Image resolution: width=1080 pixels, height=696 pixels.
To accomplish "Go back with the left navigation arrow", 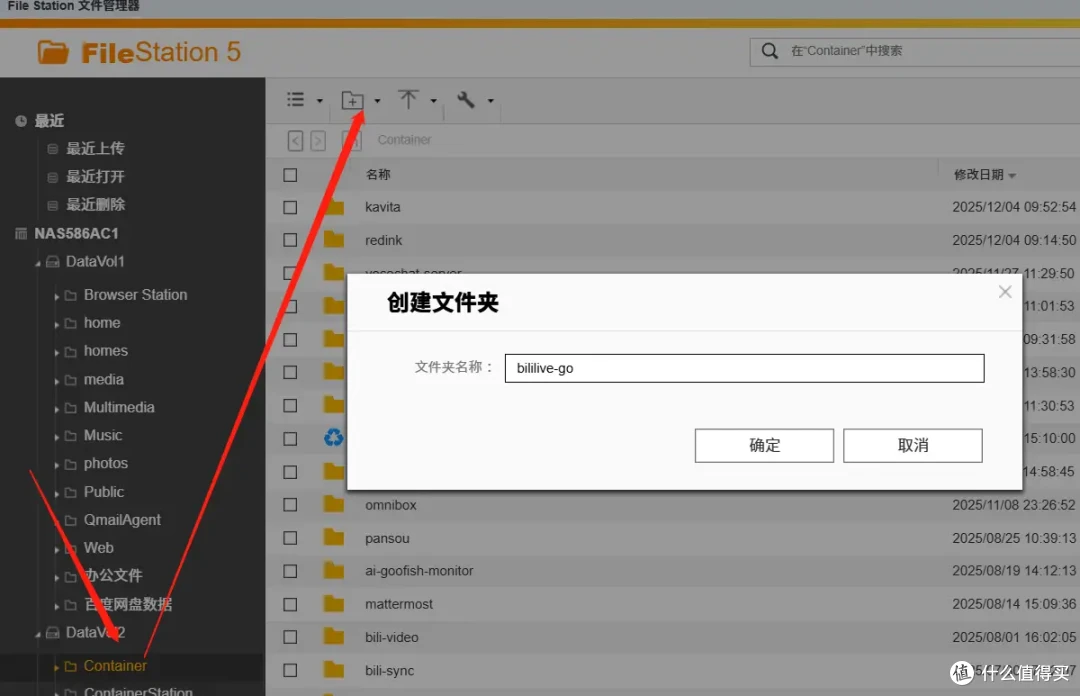I will click(x=295, y=141).
